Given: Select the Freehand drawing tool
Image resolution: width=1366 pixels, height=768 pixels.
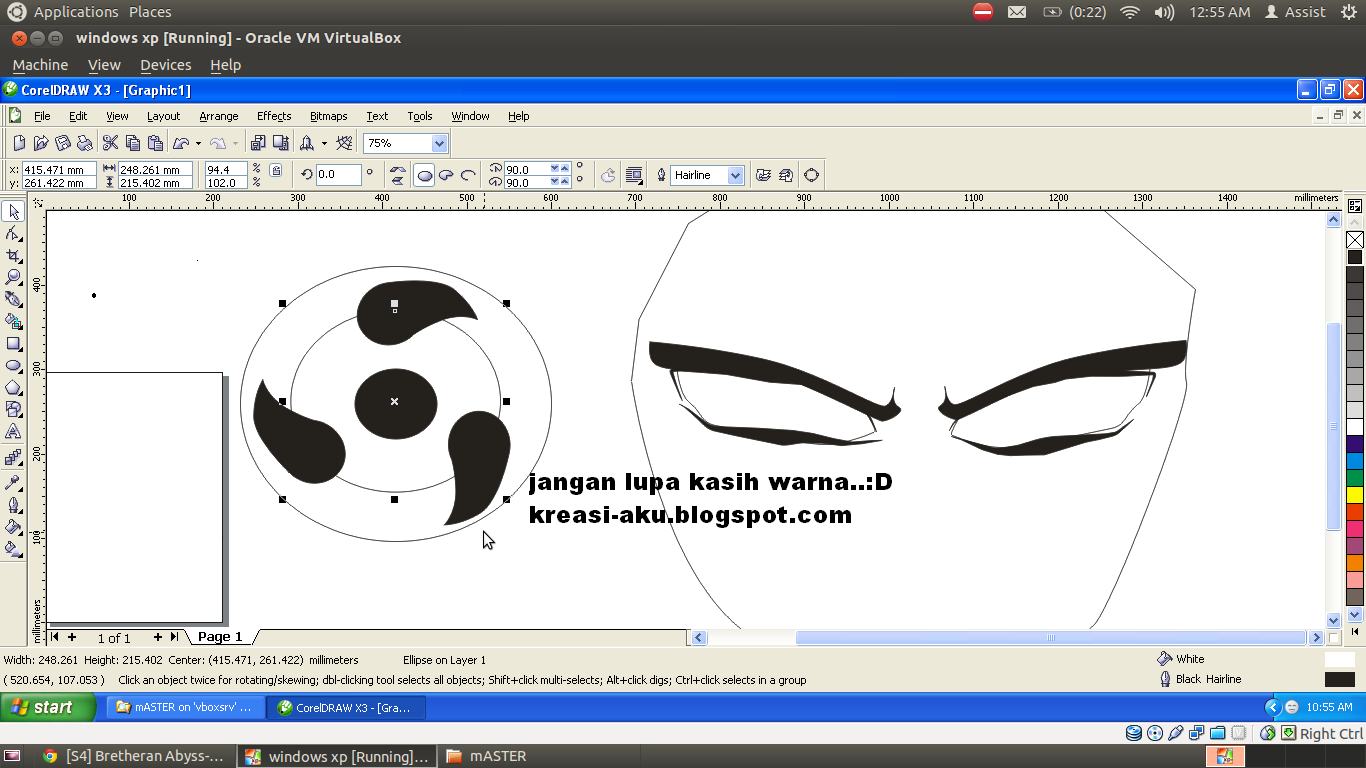Looking at the screenshot, I should pos(13,299).
